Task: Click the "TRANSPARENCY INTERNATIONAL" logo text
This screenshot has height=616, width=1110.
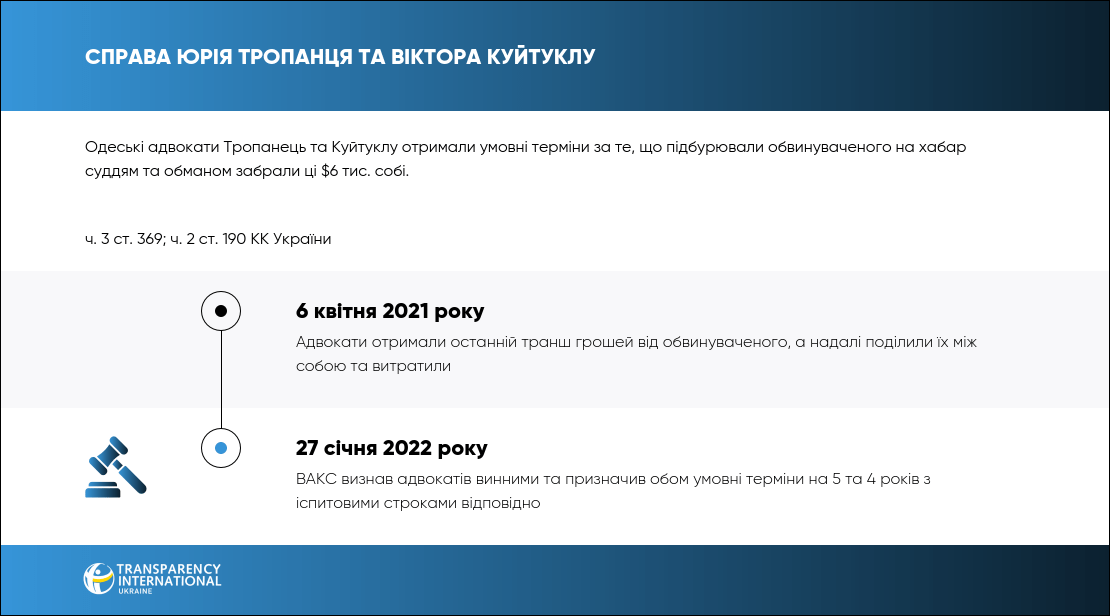Action: point(169,574)
